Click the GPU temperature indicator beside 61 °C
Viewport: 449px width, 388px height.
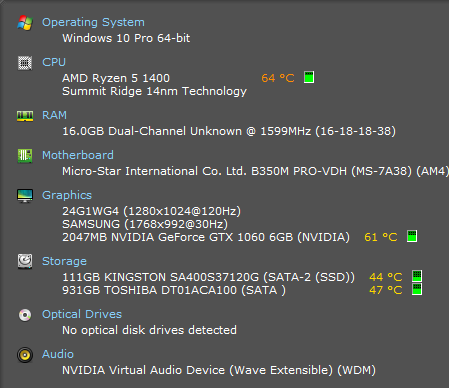[x=412, y=236]
